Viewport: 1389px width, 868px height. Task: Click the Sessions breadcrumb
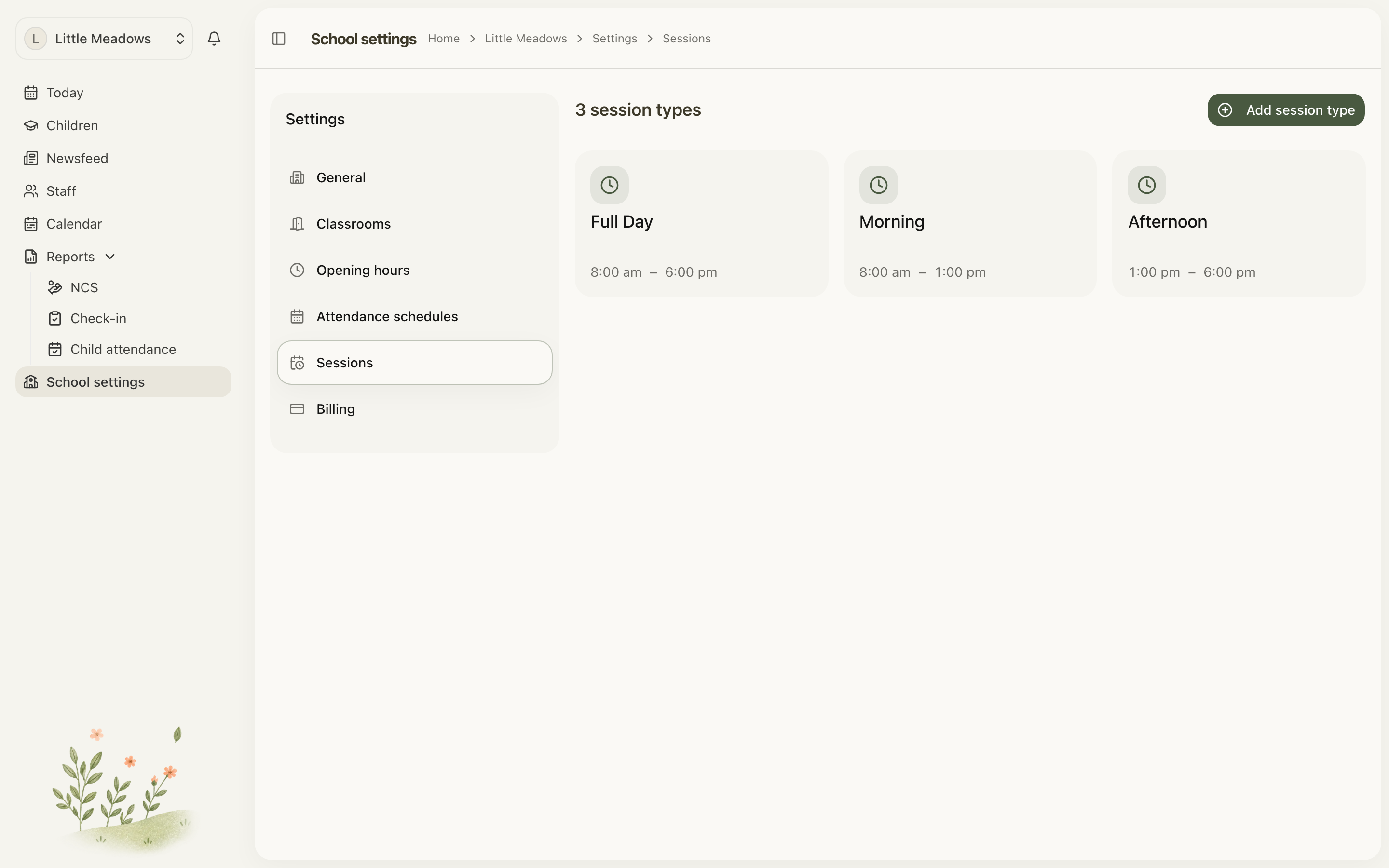pos(686,39)
